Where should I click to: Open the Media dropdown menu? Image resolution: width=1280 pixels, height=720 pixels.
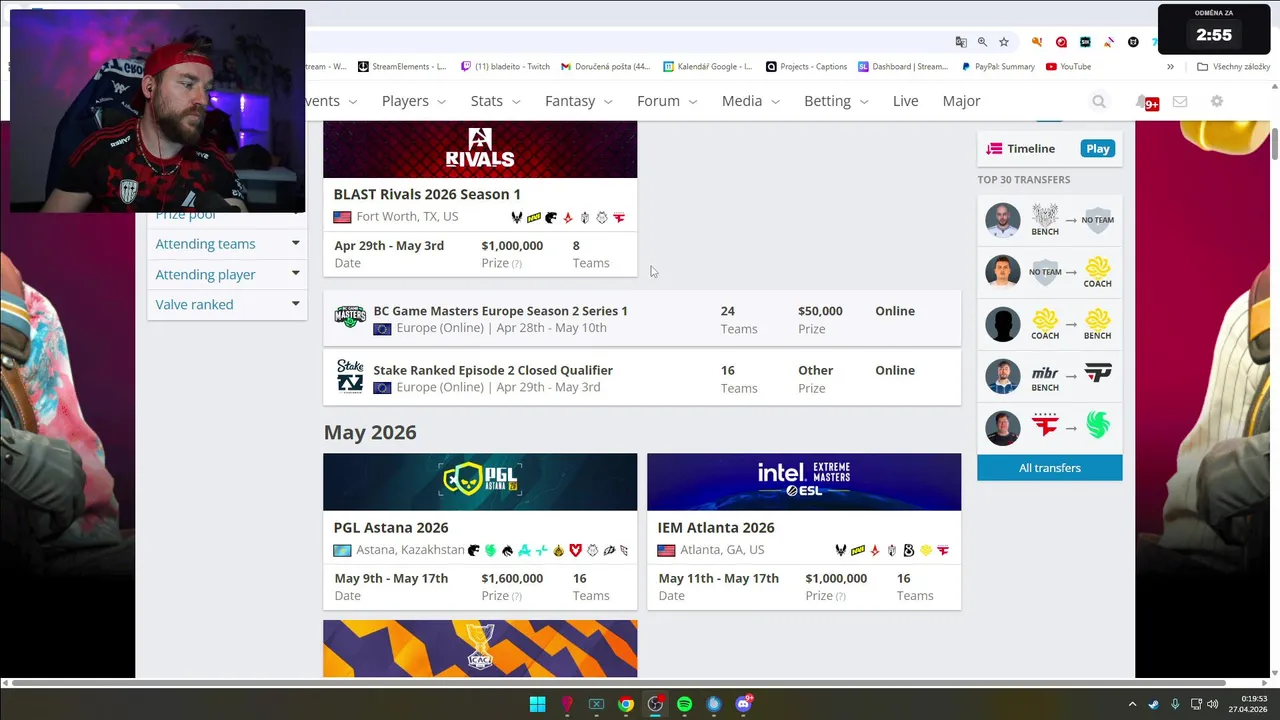coord(750,101)
